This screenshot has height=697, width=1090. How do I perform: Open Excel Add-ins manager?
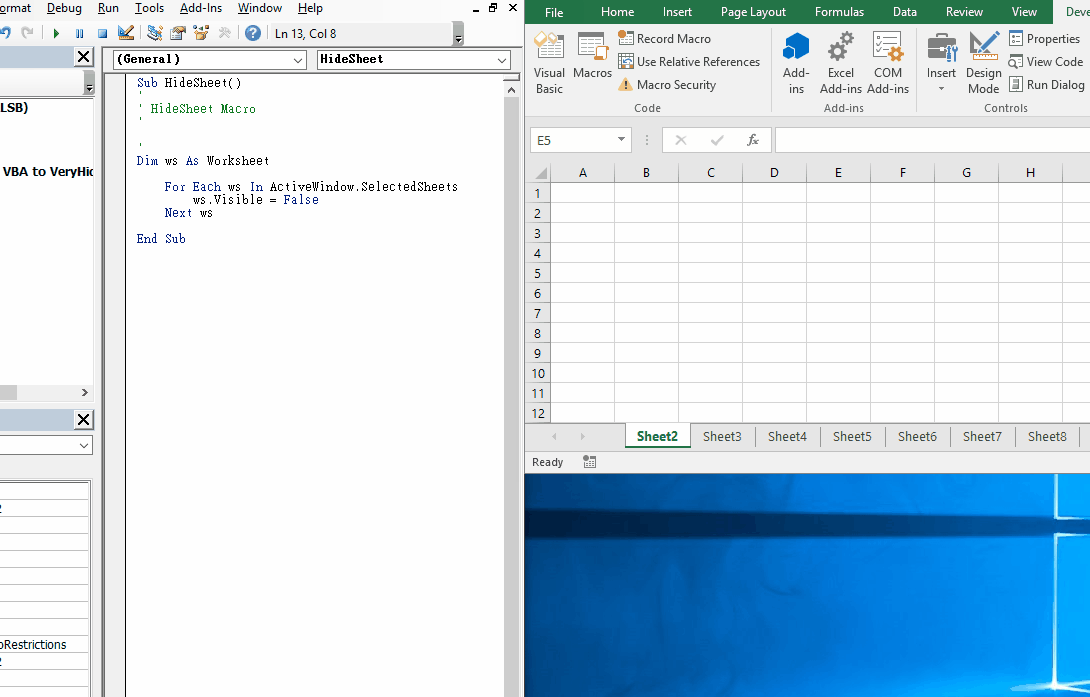841,63
